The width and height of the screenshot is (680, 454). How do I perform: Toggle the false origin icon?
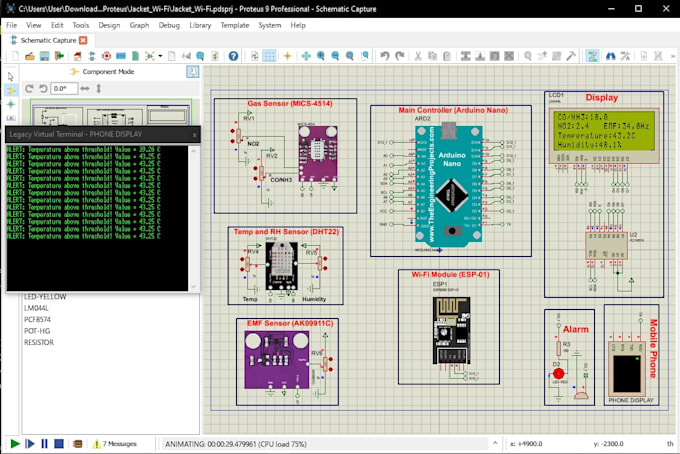pyautogui.click(x=287, y=56)
